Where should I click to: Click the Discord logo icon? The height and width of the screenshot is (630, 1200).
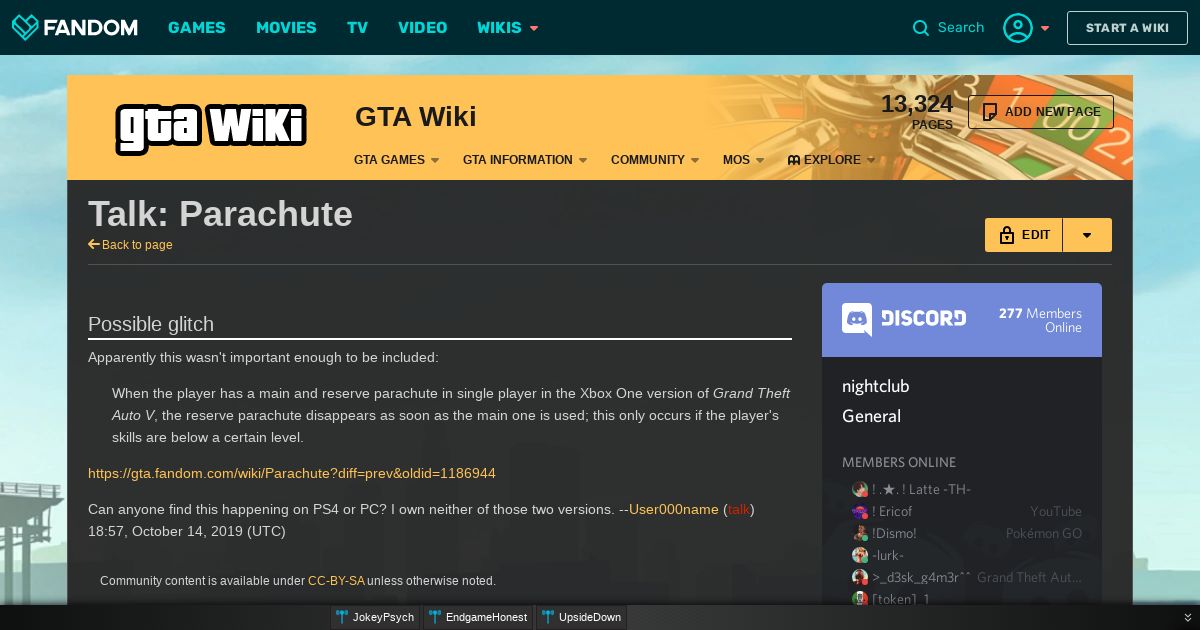(x=857, y=319)
